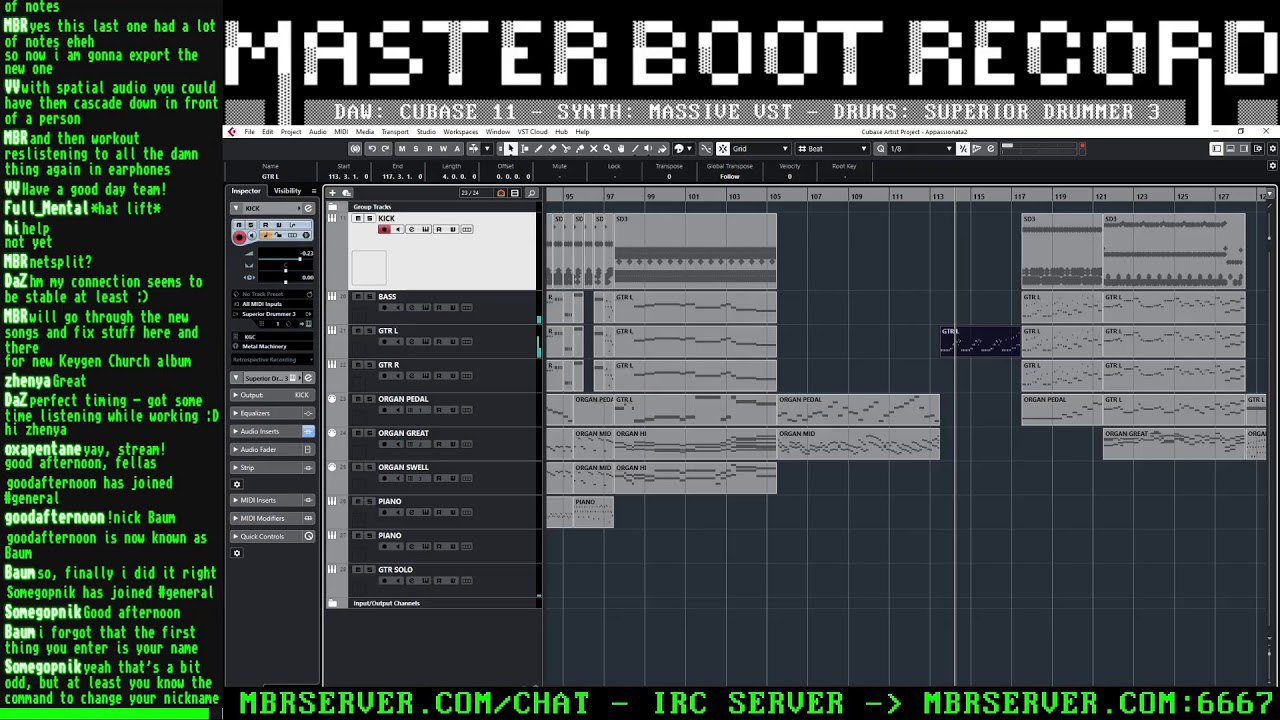Click ruler at bar 109
1280x720 pixels.
(x=856, y=196)
